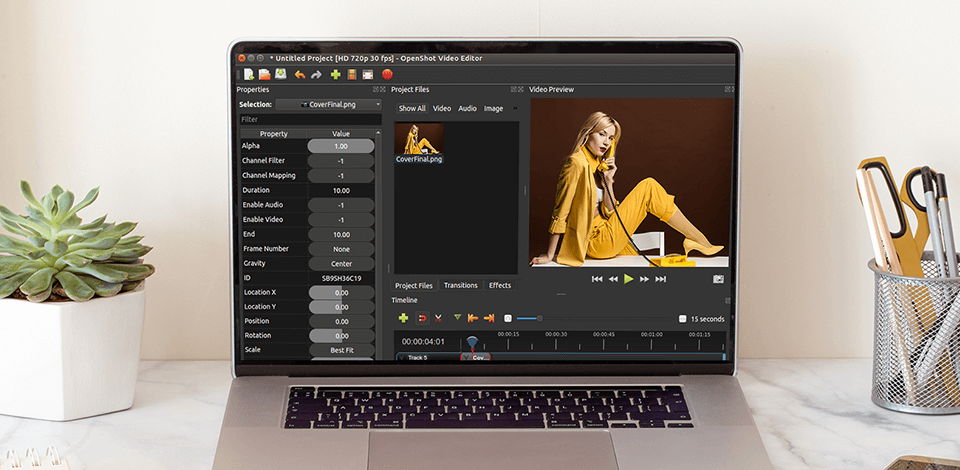Open the Selection dropdown for CoverFinal.png
960x470 pixels.
[x=329, y=104]
